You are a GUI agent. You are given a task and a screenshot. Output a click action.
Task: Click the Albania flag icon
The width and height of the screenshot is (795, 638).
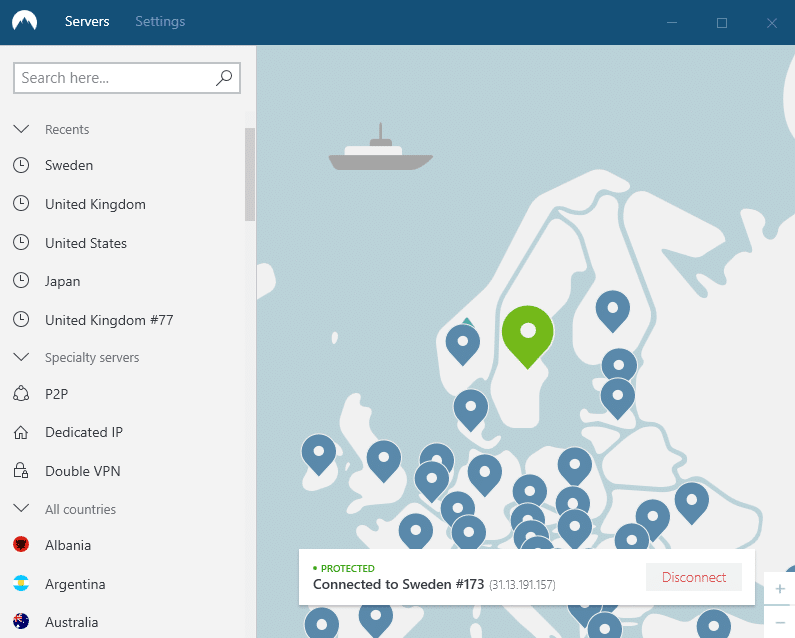pos(21,545)
